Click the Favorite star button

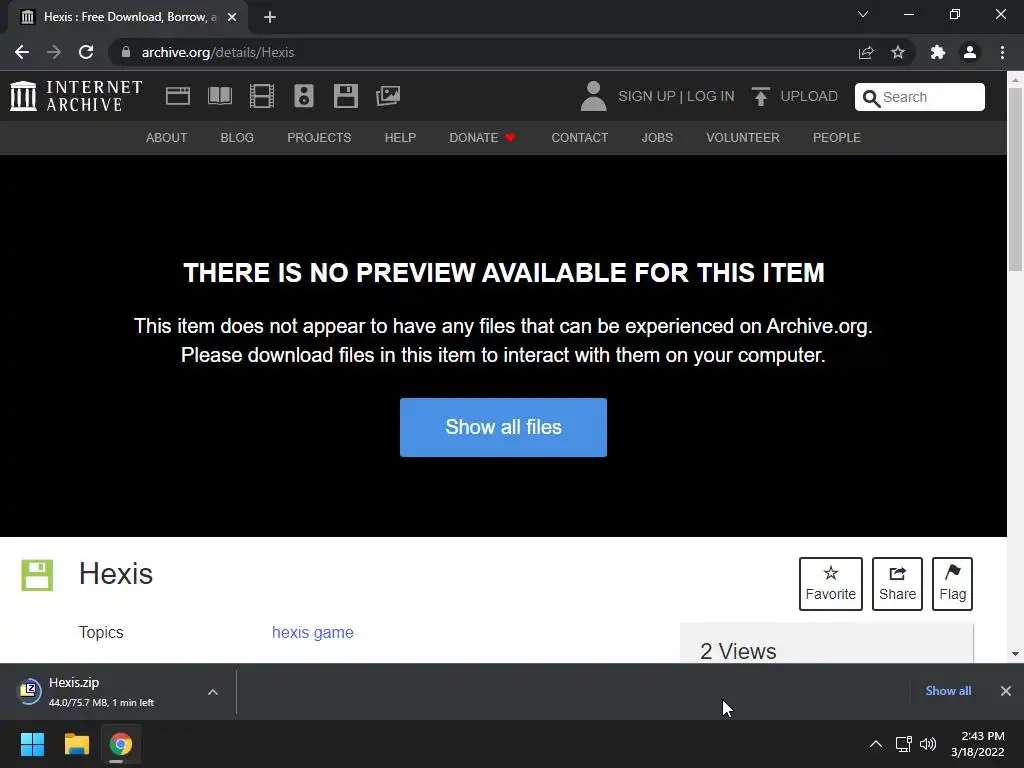(x=831, y=584)
